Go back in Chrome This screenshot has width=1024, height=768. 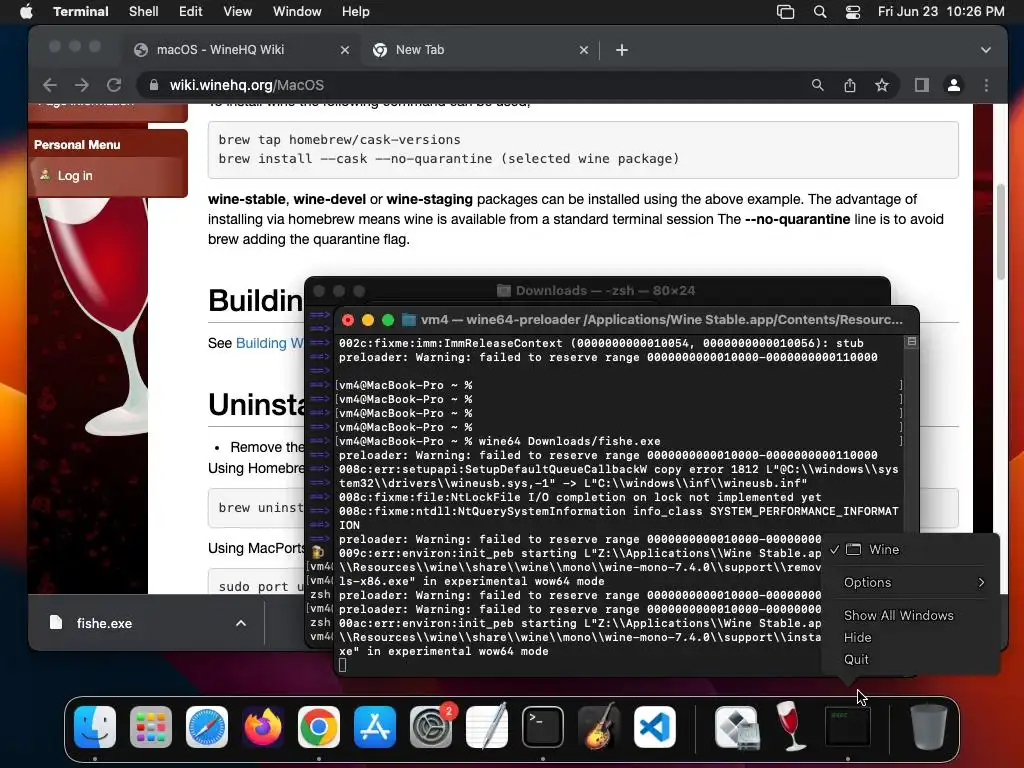[x=50, y=85]
